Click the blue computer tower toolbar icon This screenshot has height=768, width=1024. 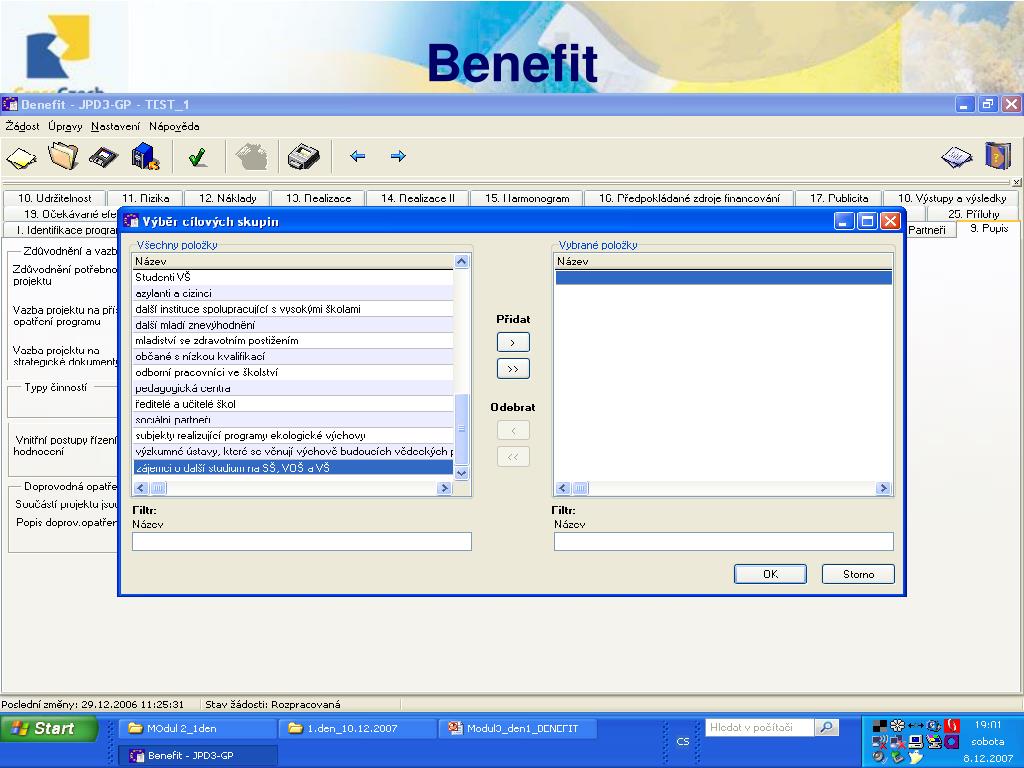[146, 157]
